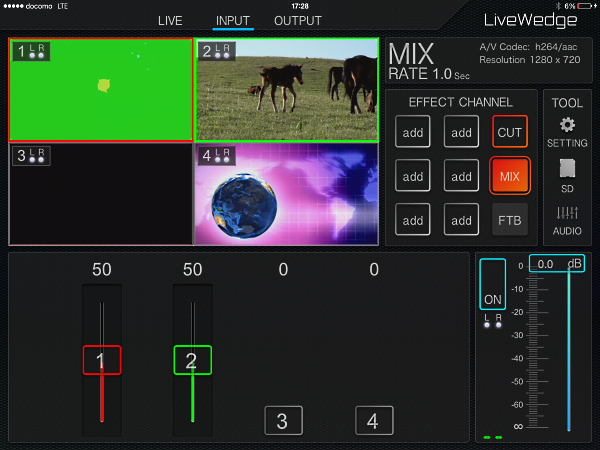Open the SD card tool

tap(567, 176)
